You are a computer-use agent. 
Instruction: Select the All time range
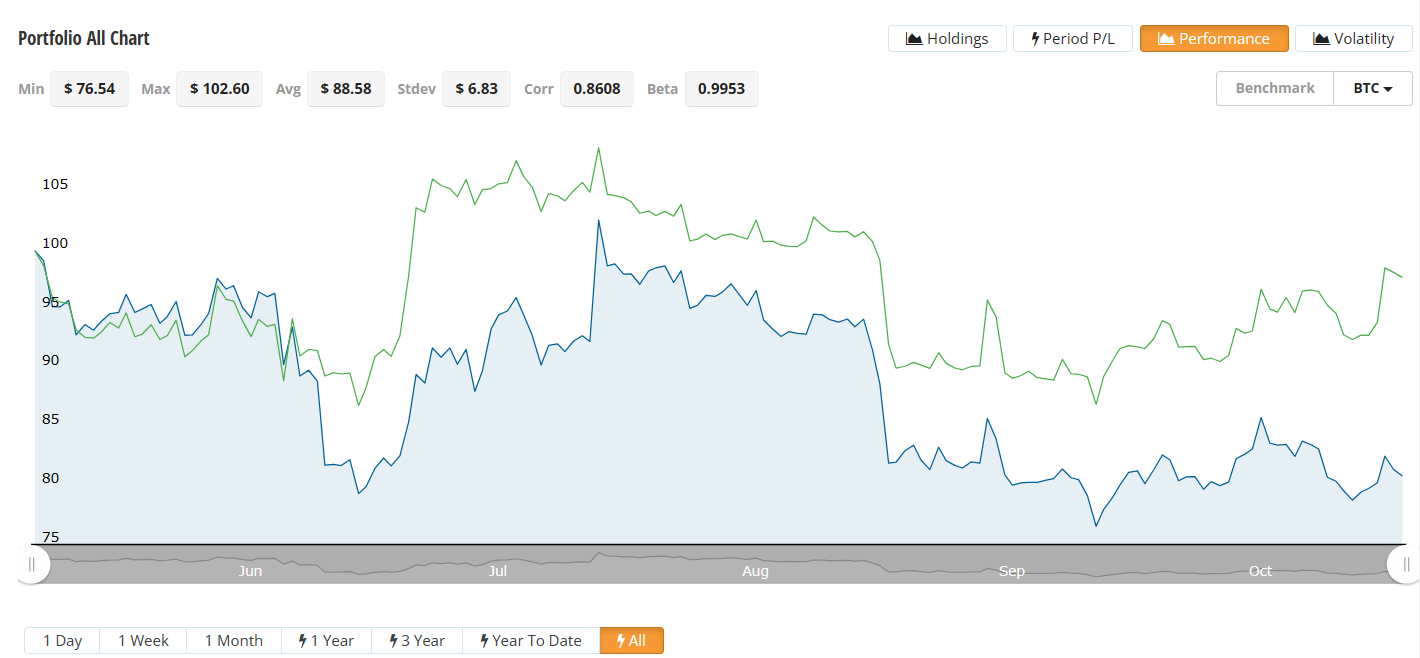click(631, 641)
